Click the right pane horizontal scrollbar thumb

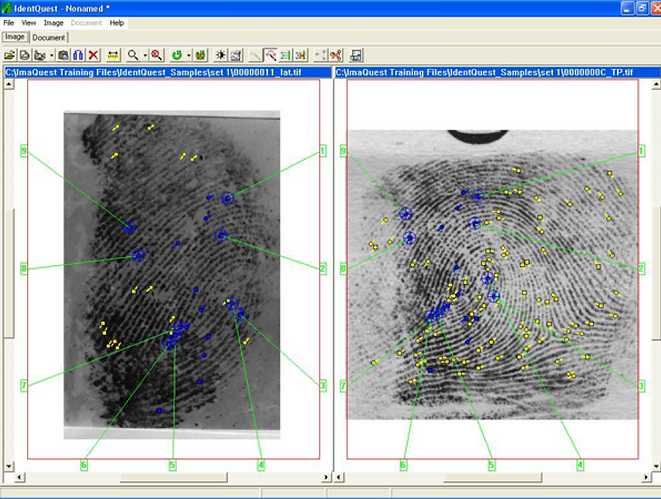coord(492,478)
